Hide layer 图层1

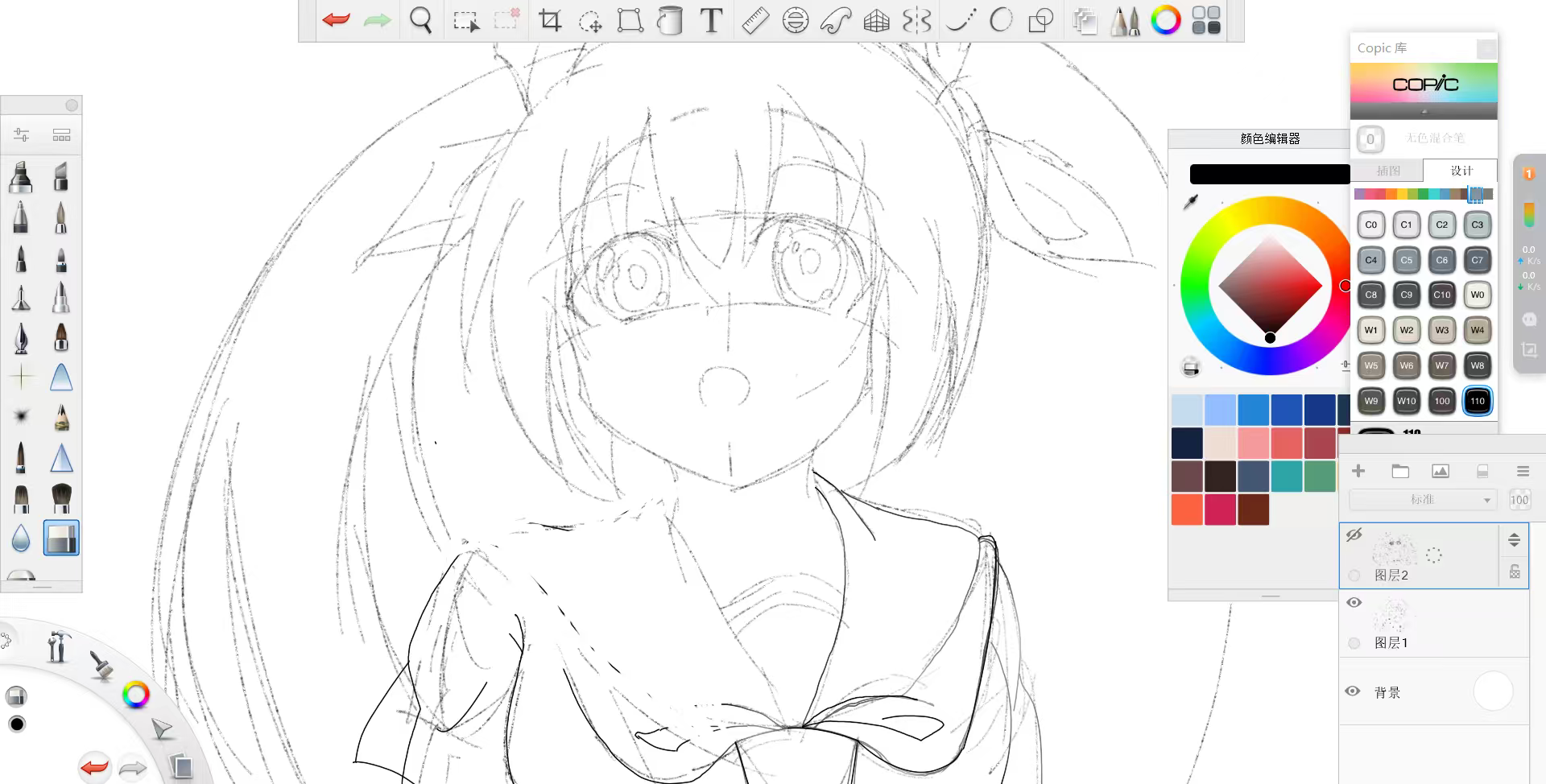(x=1354, y=603)
